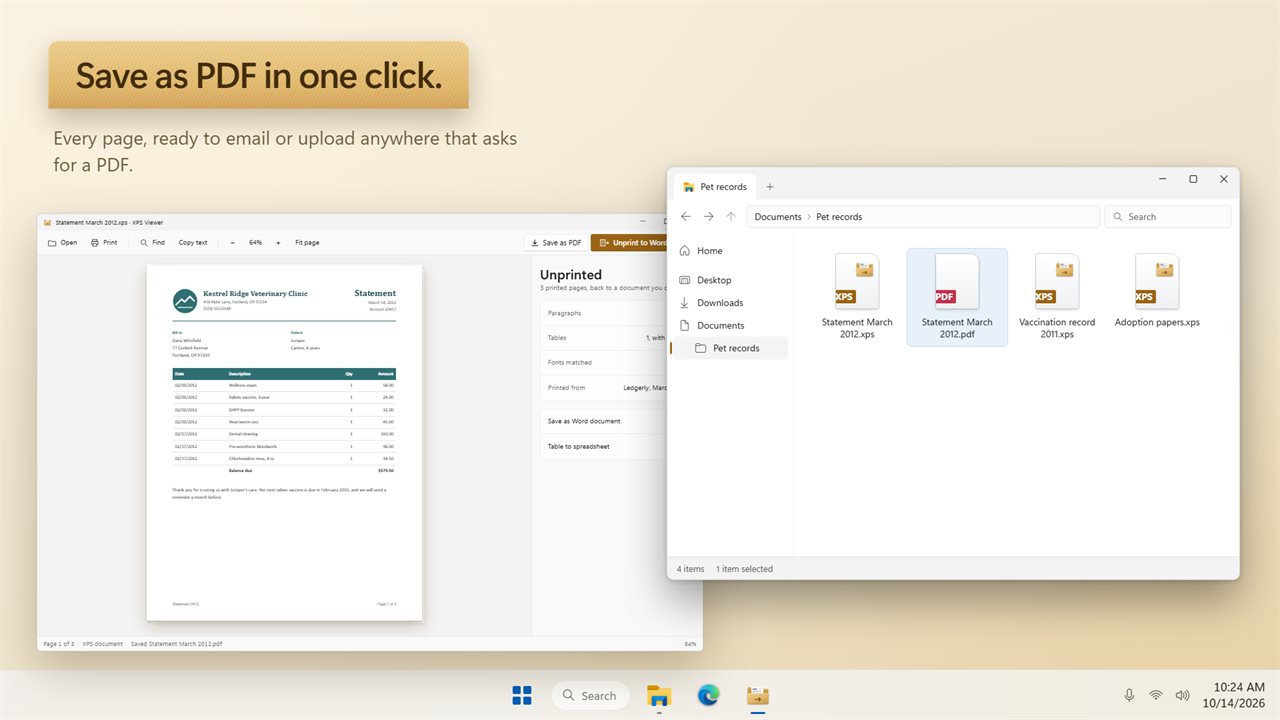Click the taskbar Search box
The width and height of the screenshot is (1280, 720).
point(591,695)
